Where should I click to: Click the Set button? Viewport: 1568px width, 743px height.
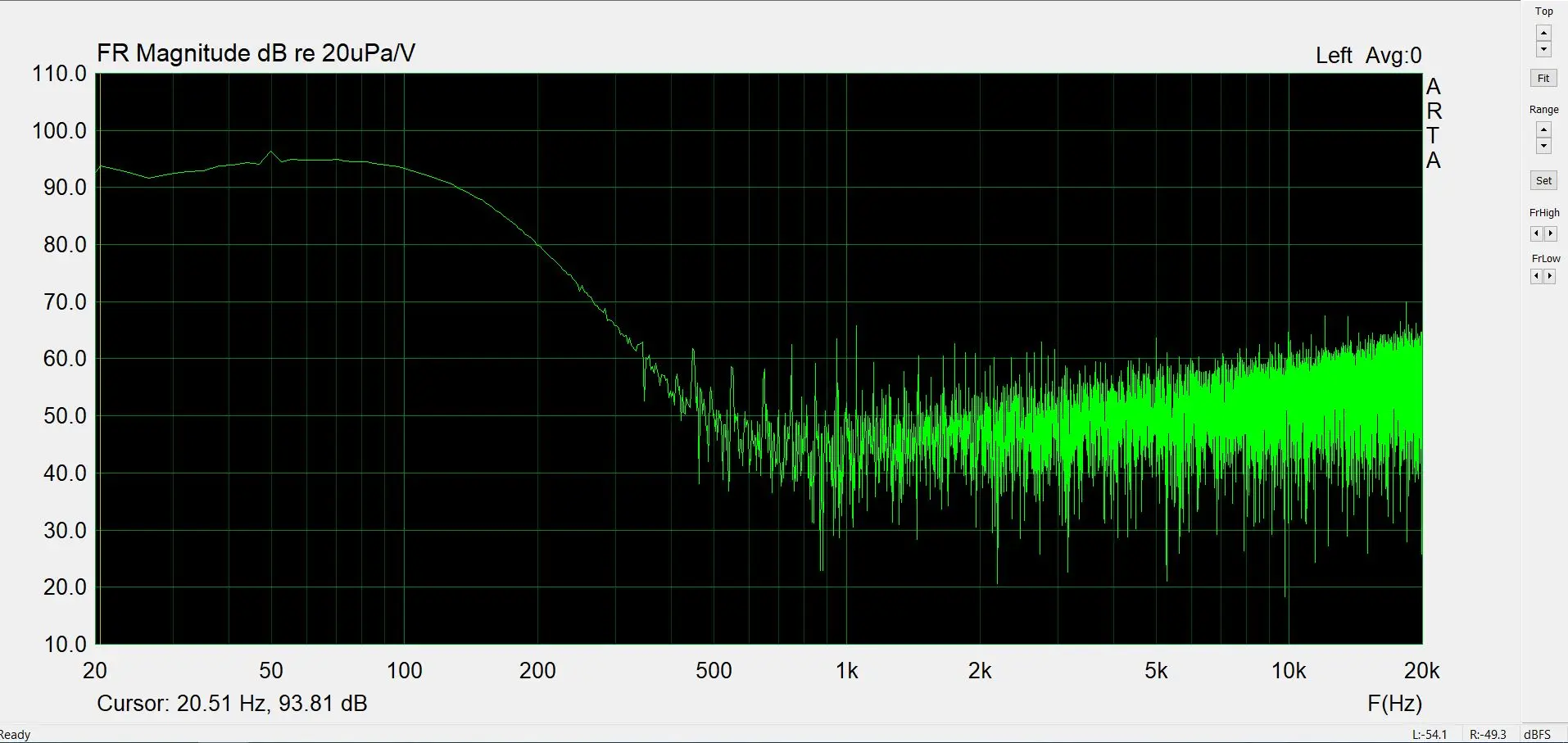1543,181
